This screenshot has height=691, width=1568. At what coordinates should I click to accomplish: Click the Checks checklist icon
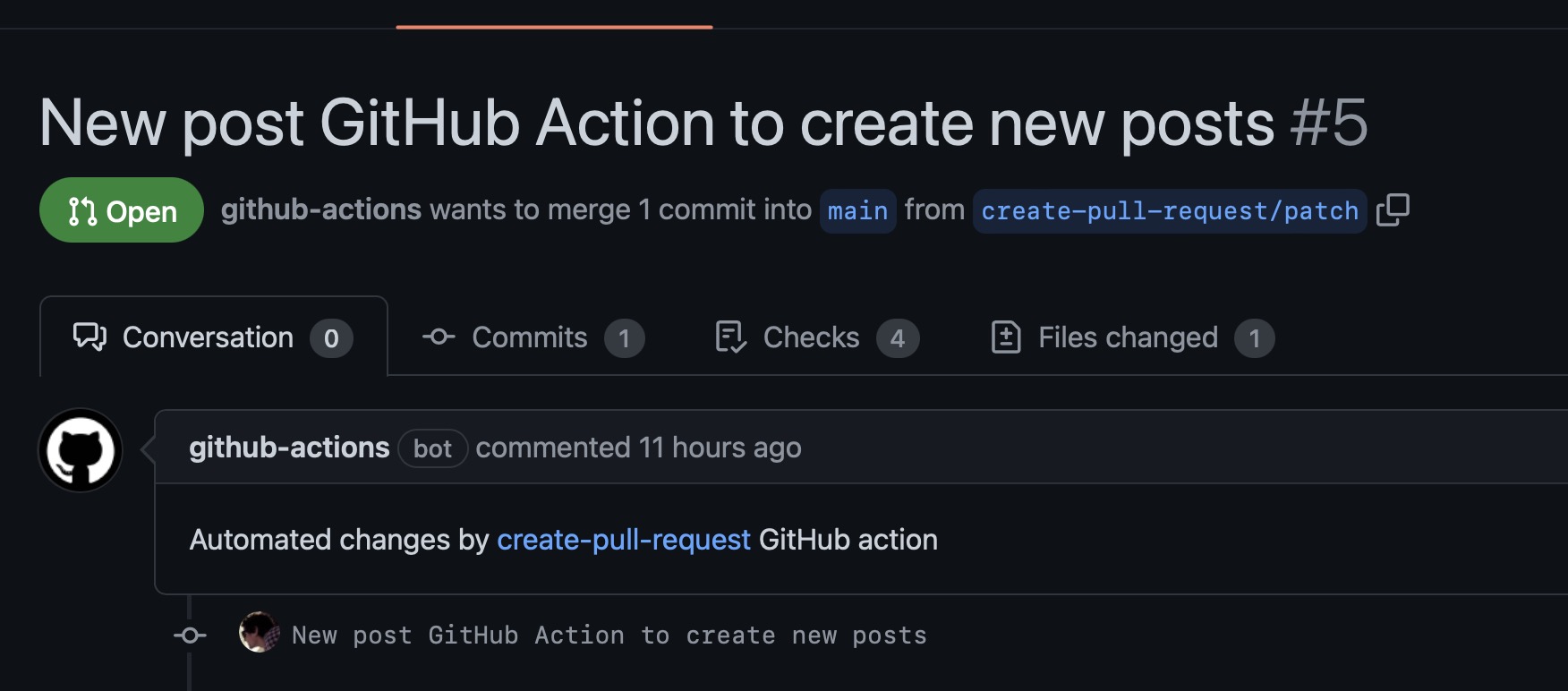730,337
